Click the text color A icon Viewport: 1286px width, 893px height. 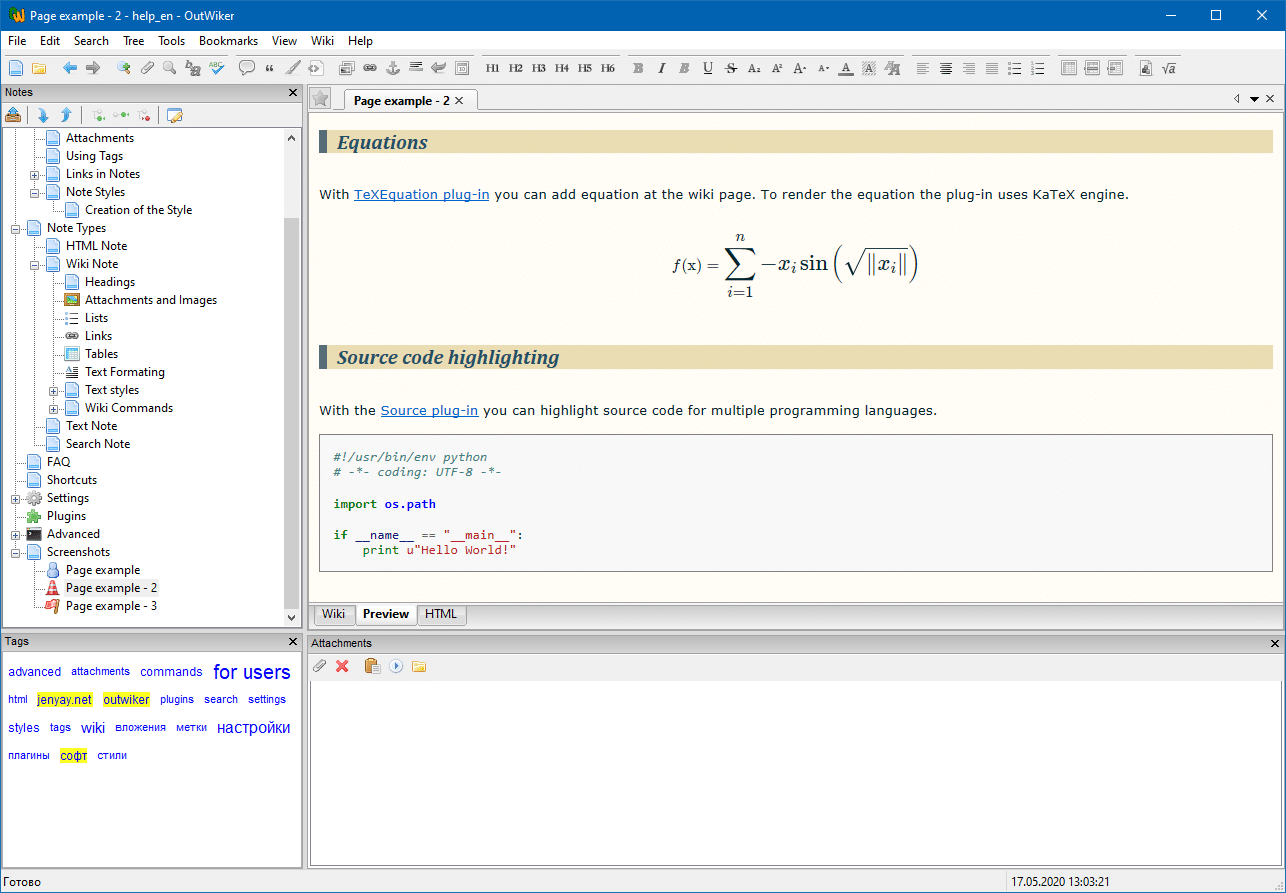click(846, 68)
